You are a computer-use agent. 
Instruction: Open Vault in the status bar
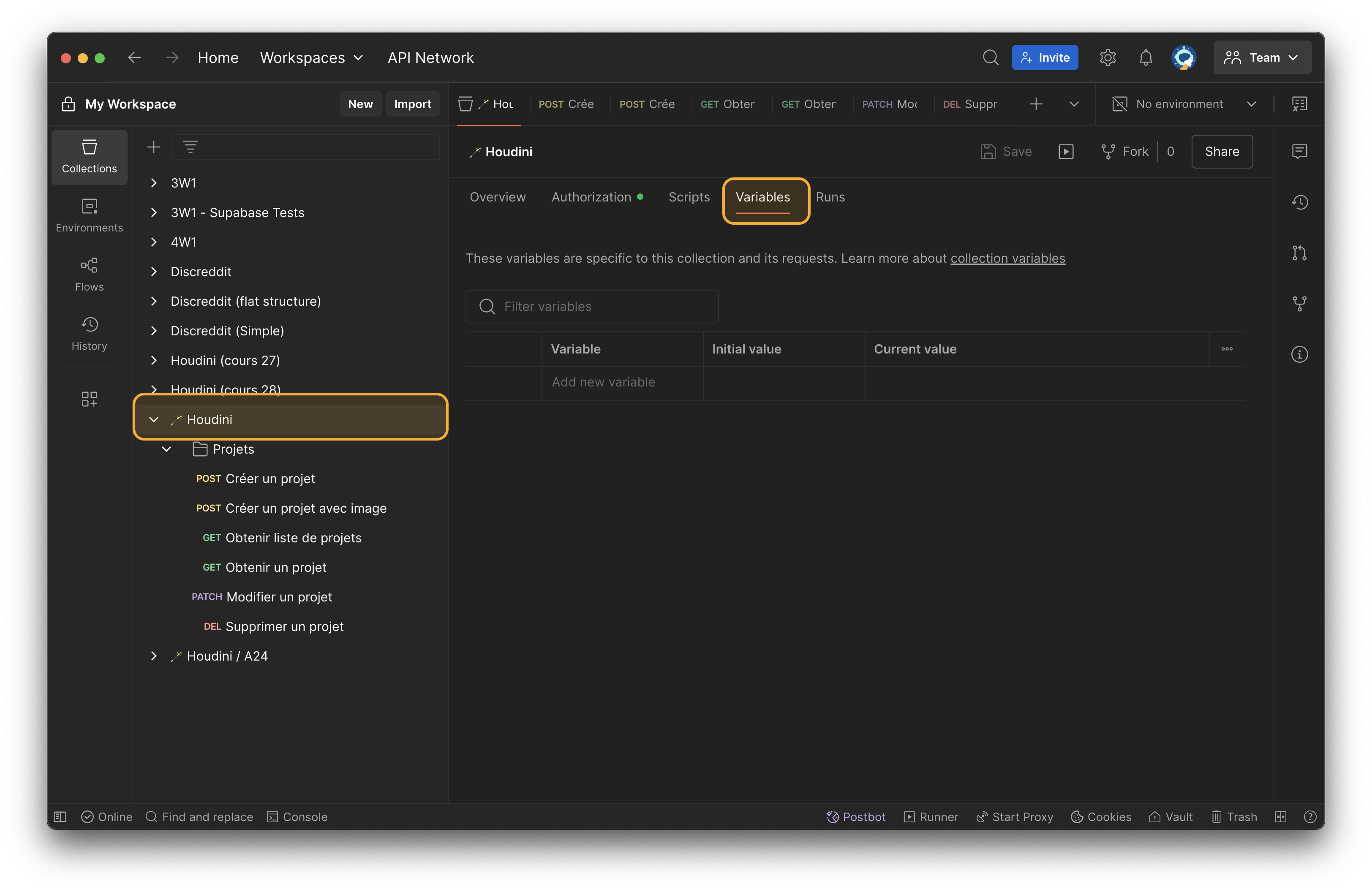point(1170,817)
